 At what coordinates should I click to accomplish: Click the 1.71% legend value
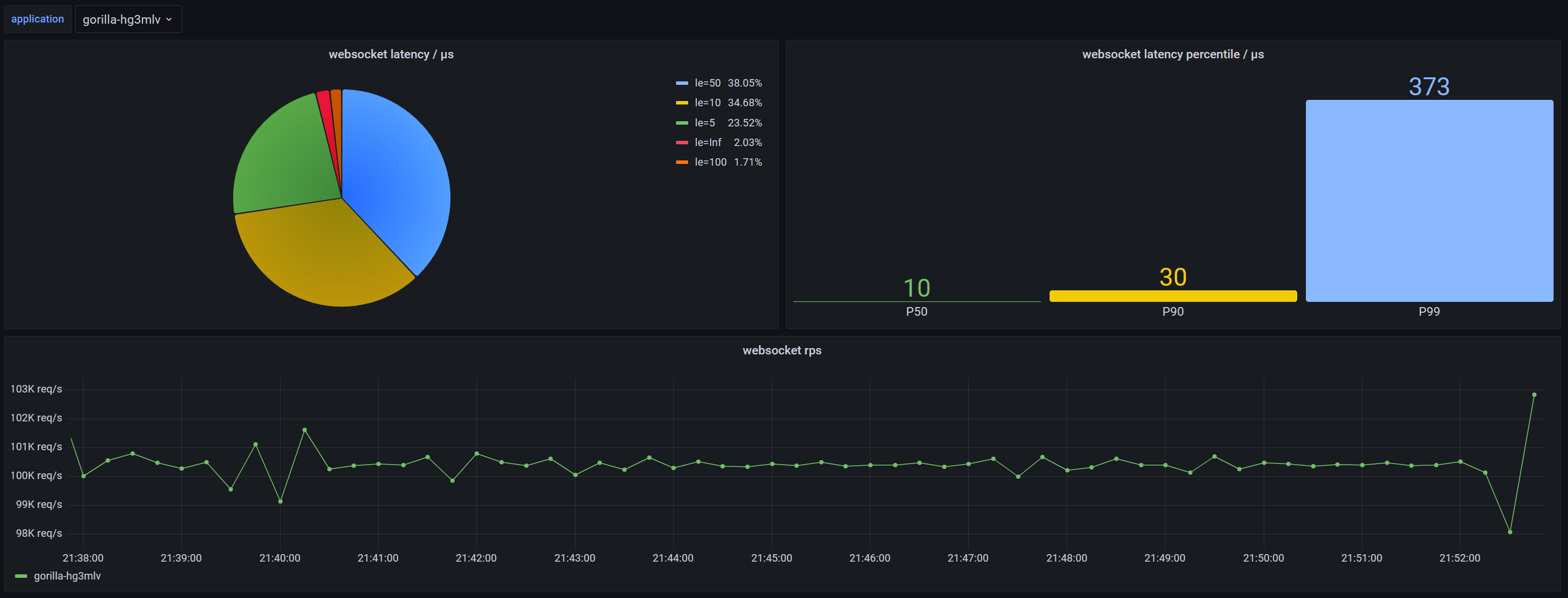click(x=748, y=162)
